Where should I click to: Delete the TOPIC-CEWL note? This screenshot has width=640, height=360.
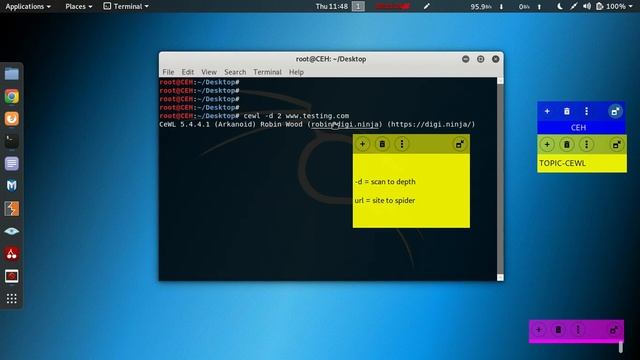567,144
